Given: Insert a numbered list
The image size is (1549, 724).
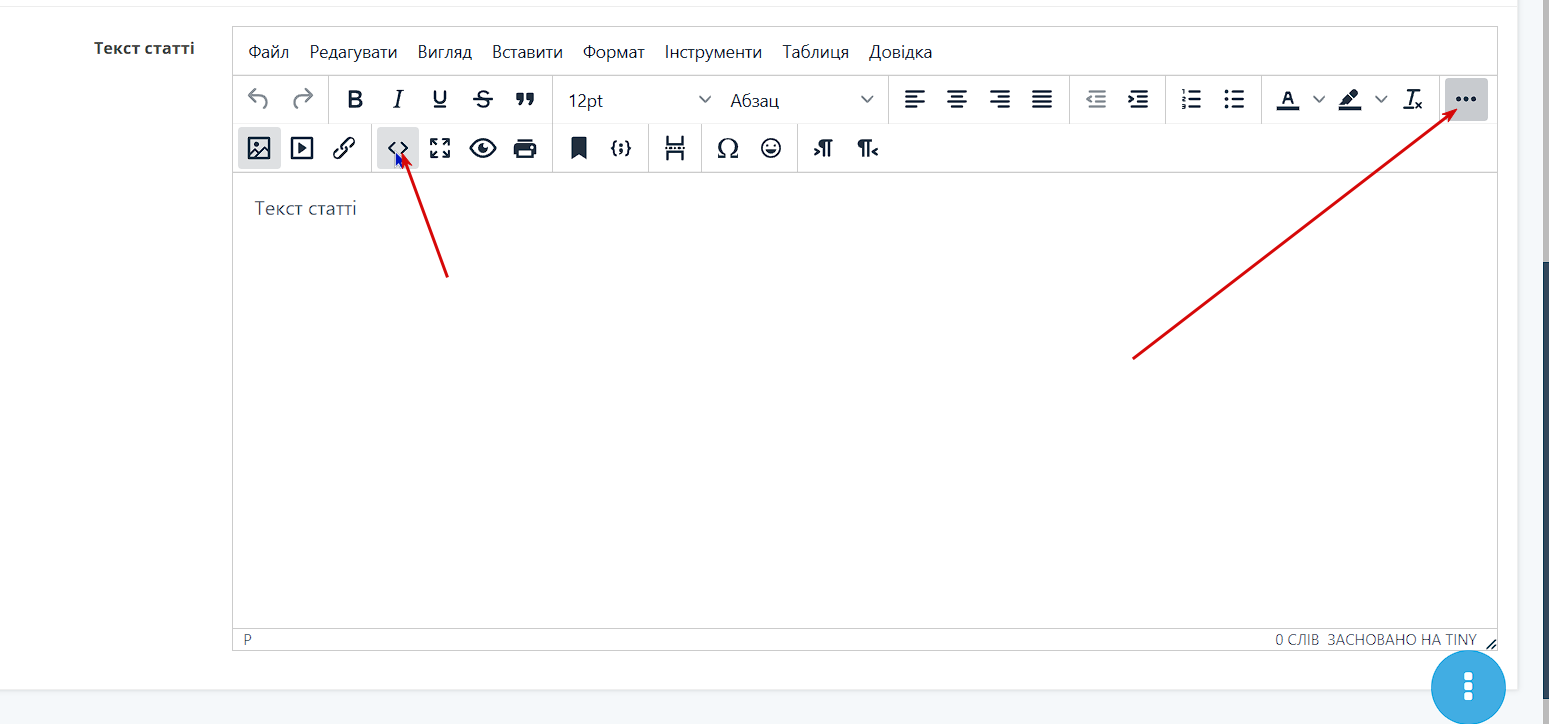Looking at the screenshot, I should (x=1191, y=99).
